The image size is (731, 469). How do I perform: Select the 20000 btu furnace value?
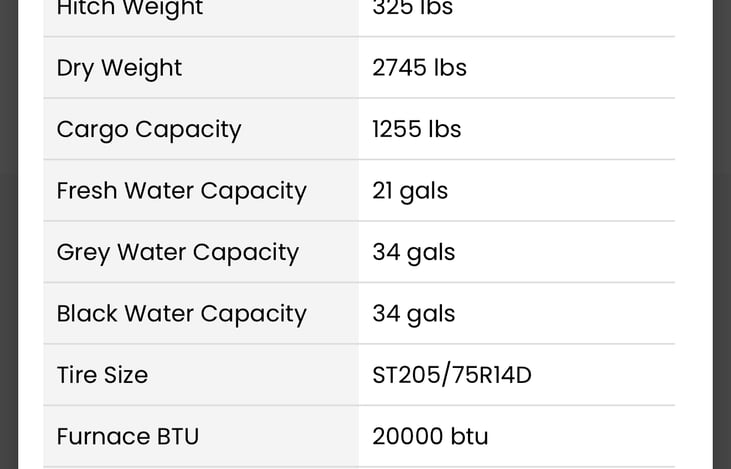coord(430,437)
